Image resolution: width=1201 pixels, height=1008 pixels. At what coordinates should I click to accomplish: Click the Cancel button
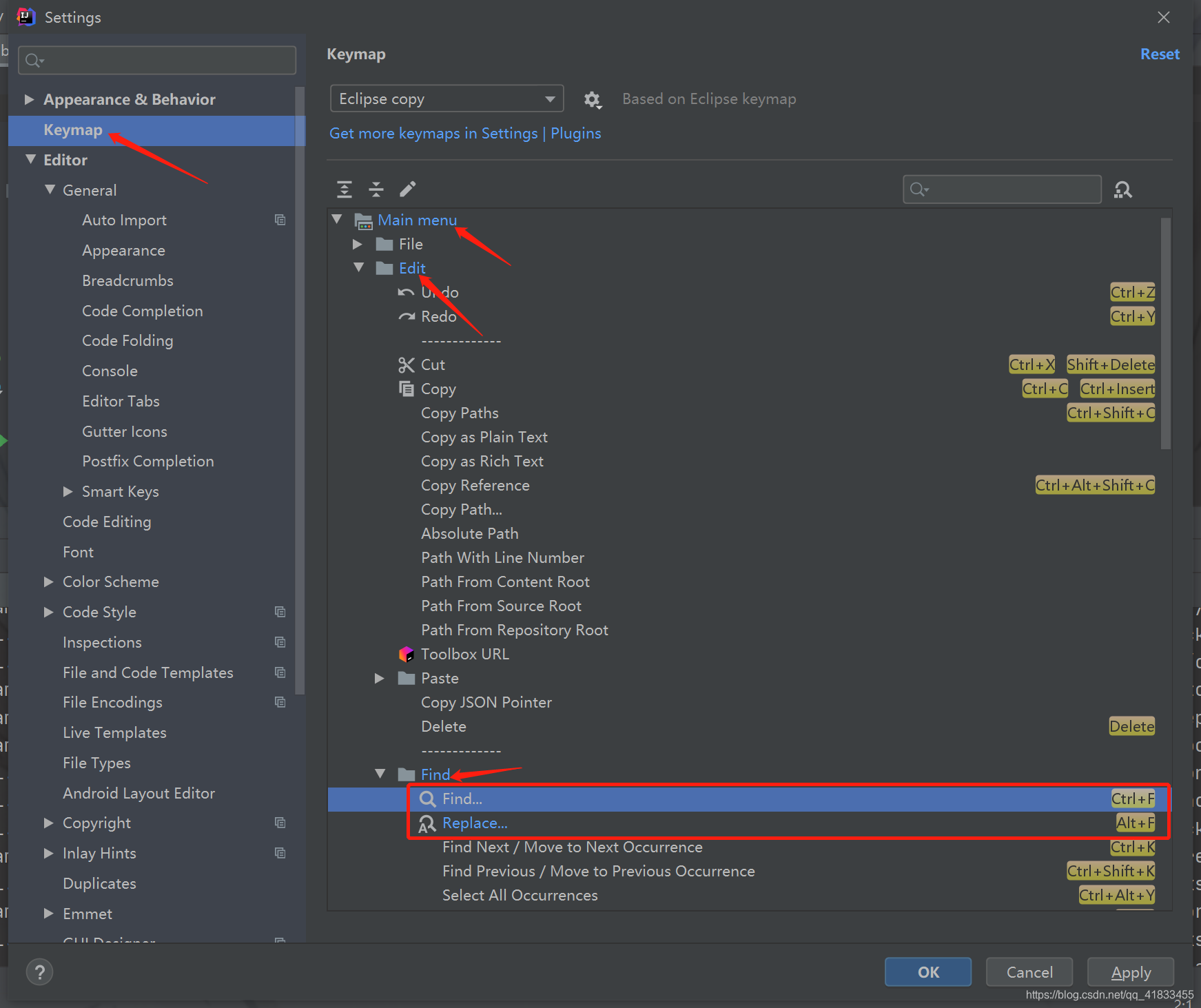[x=1029, y=972]
